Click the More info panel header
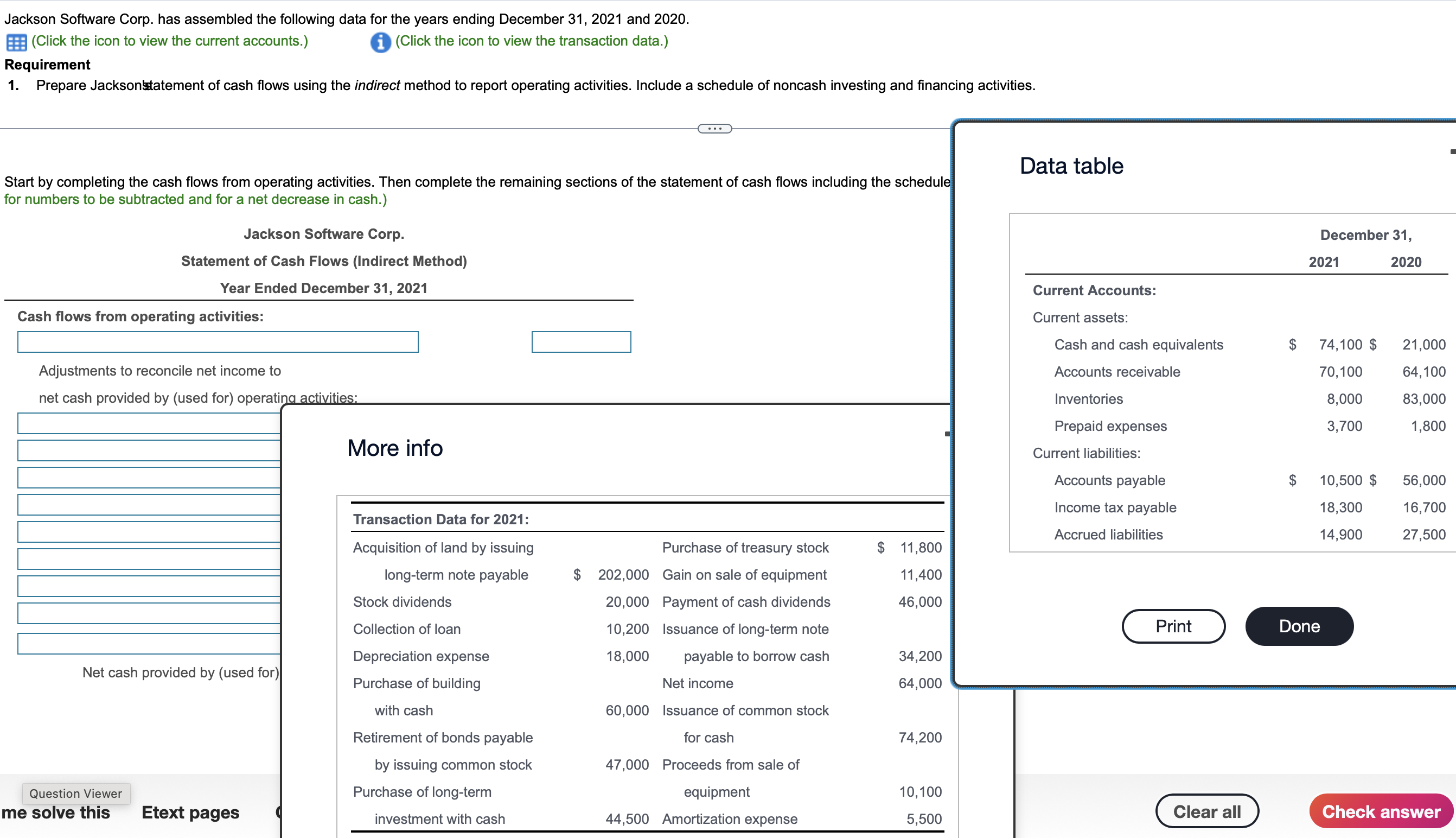Screen dimensions: 1456x838 [394, 448]
